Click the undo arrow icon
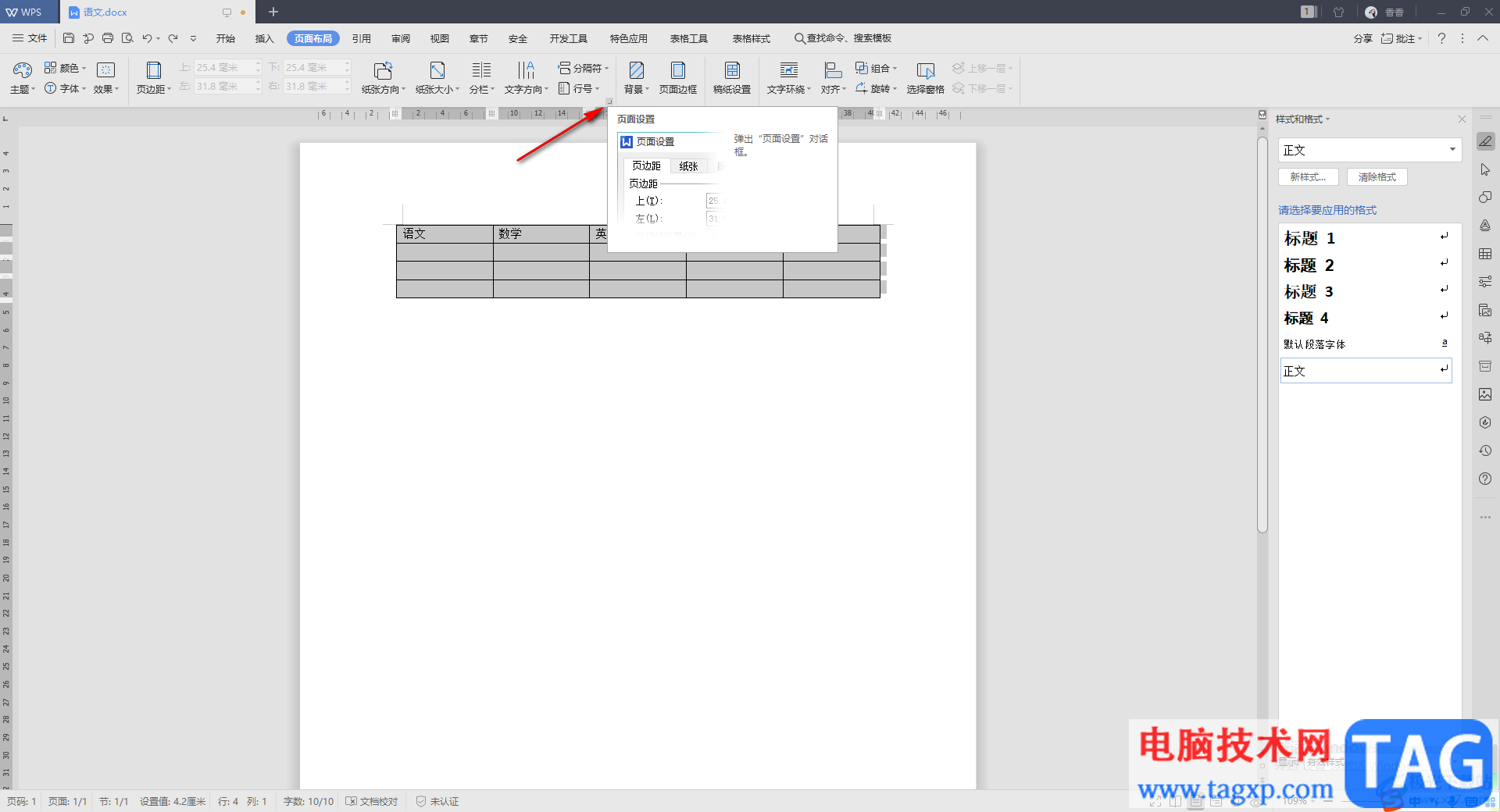Screen dimensions: 1500x812 [147, 38]
